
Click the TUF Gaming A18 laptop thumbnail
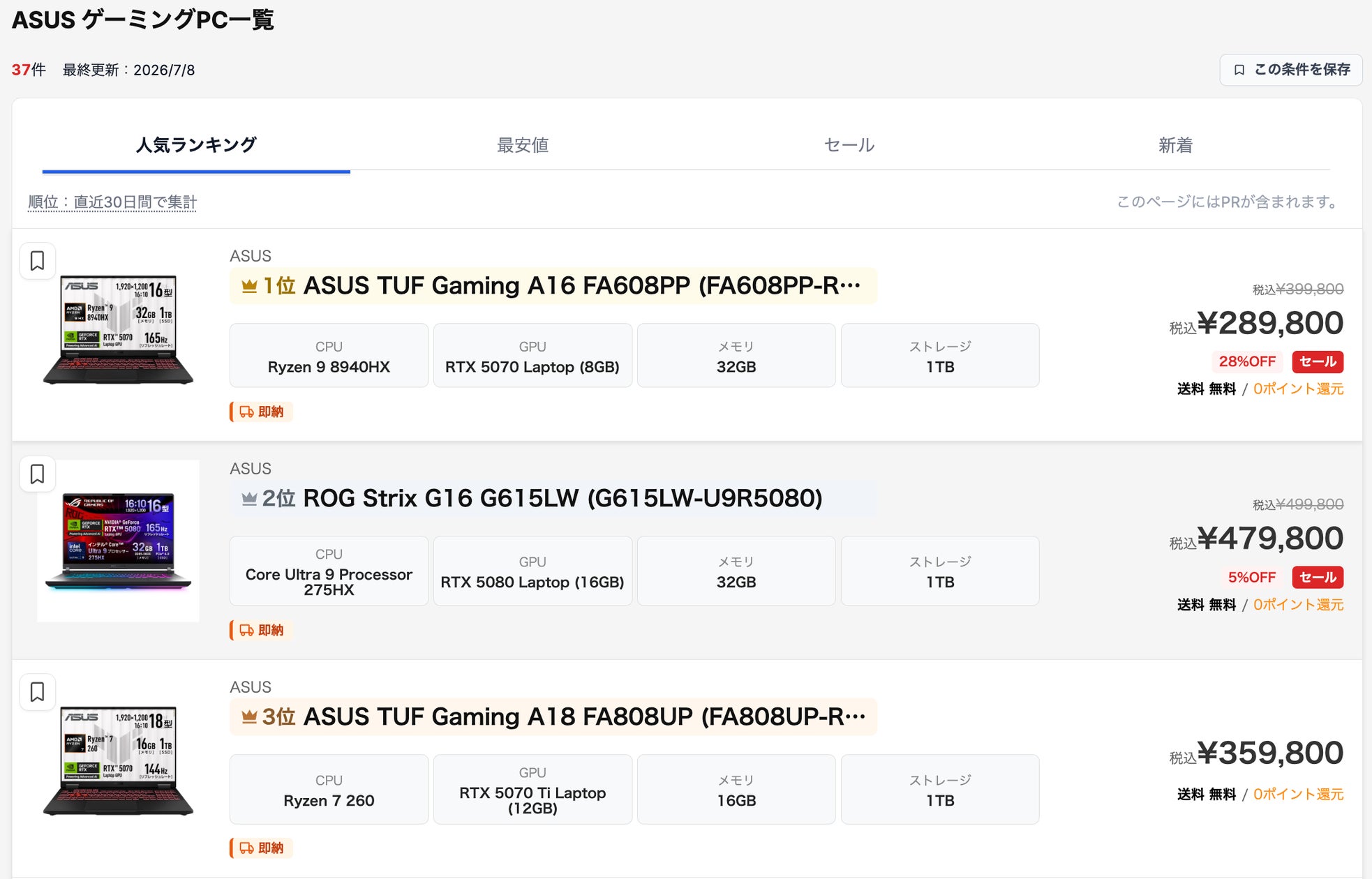tap(119, 760)
